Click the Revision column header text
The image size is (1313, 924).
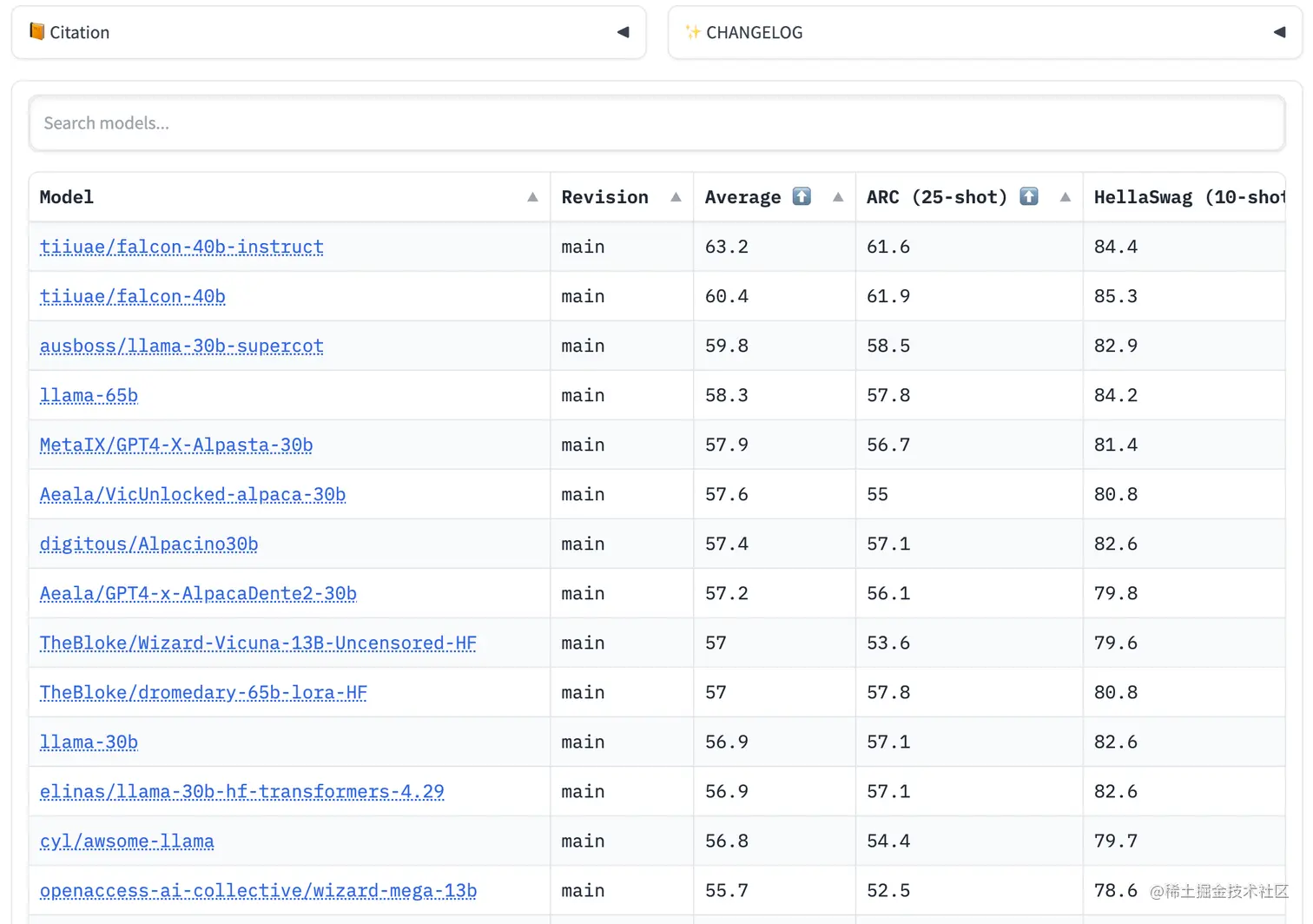(605, 197)
